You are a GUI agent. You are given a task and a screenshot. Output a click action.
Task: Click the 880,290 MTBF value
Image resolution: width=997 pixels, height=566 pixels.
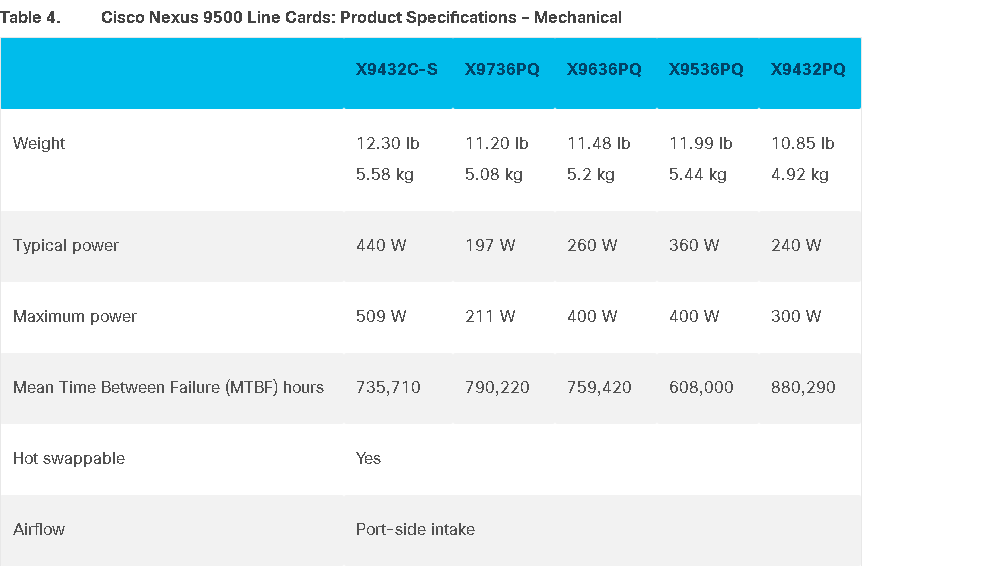(803, 387)
